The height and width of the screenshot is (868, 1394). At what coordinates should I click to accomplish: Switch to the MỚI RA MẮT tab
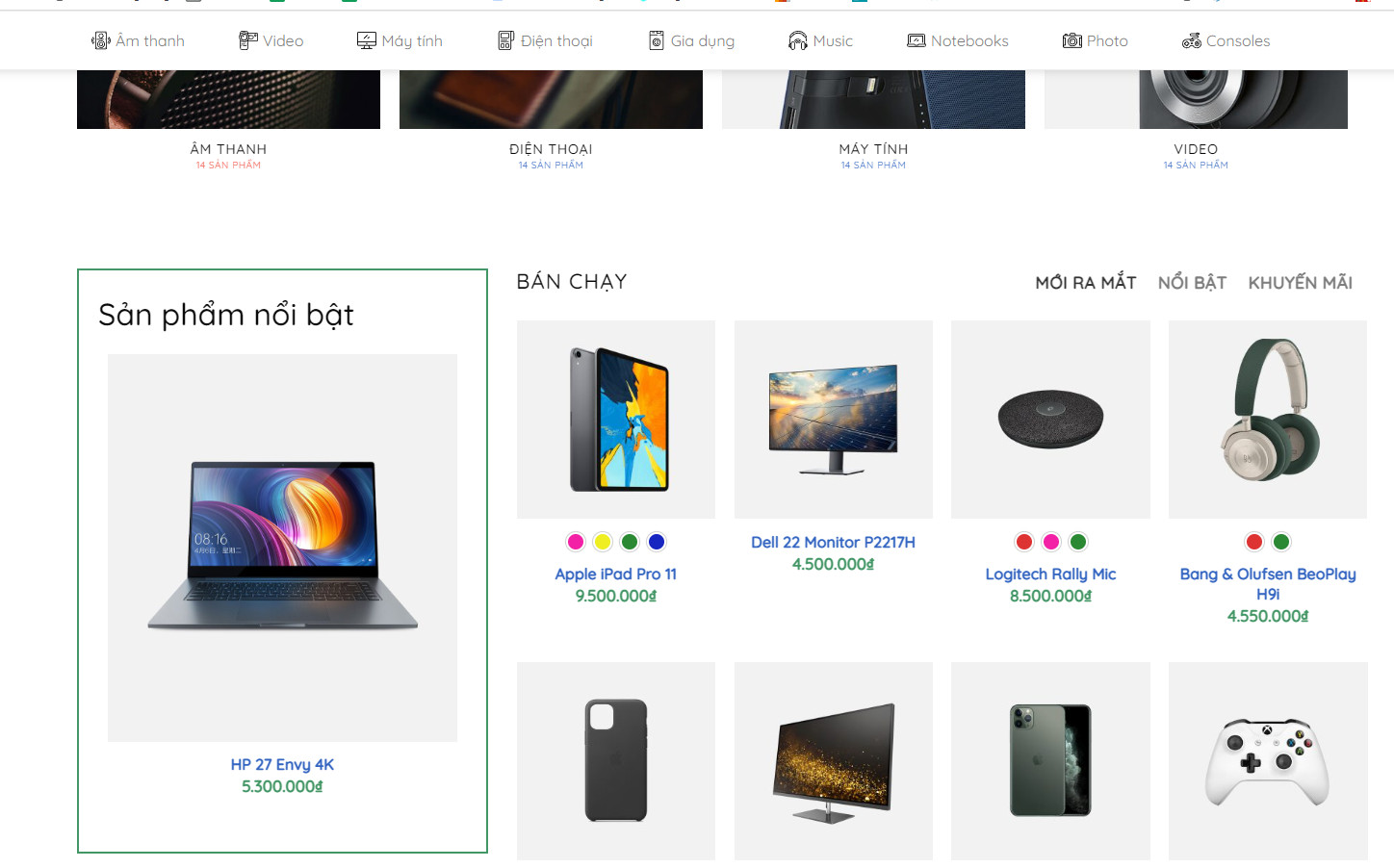point(1085,282)
